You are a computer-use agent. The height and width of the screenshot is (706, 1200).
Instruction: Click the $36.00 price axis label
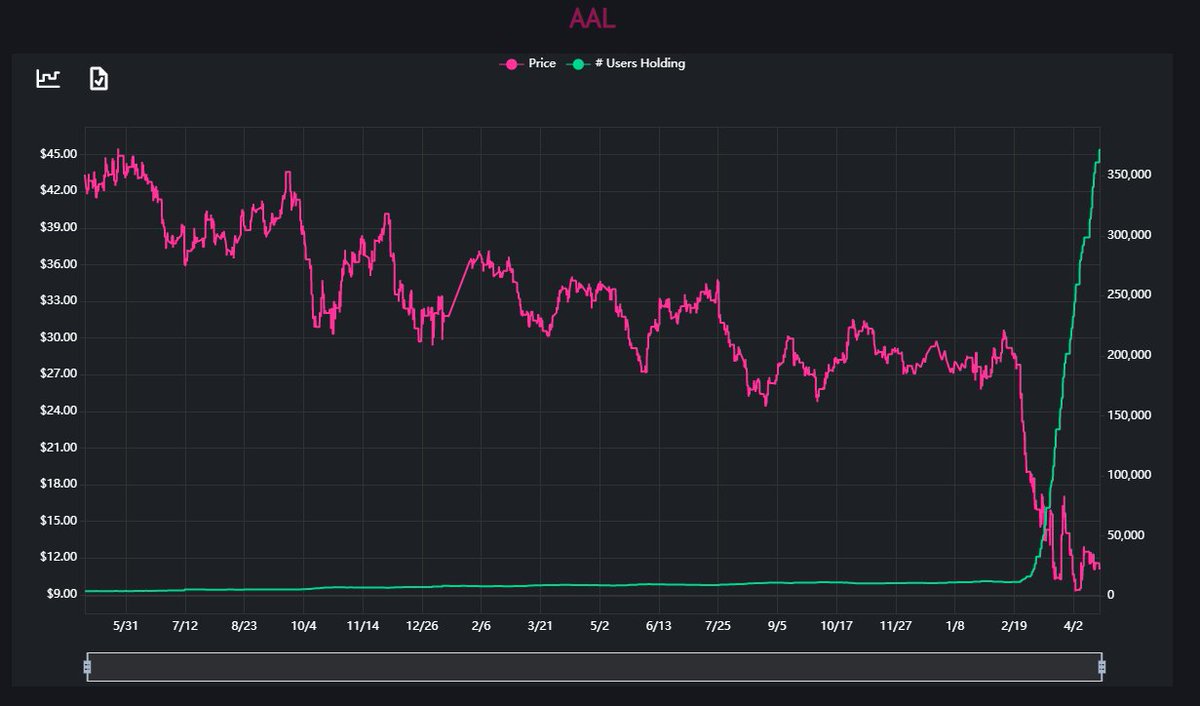(59, 264)
